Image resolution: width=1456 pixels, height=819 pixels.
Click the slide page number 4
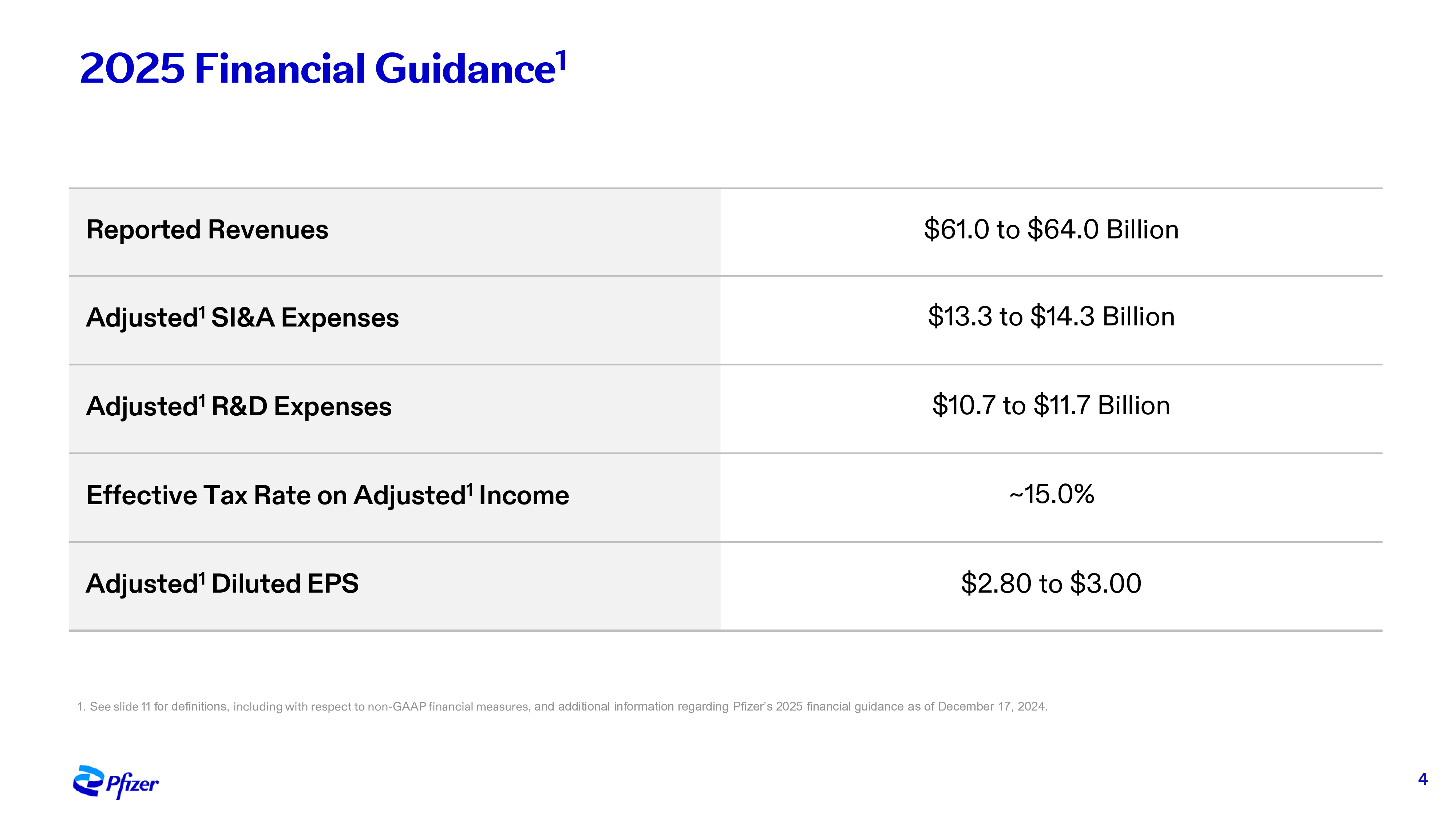coord(1423,779)
